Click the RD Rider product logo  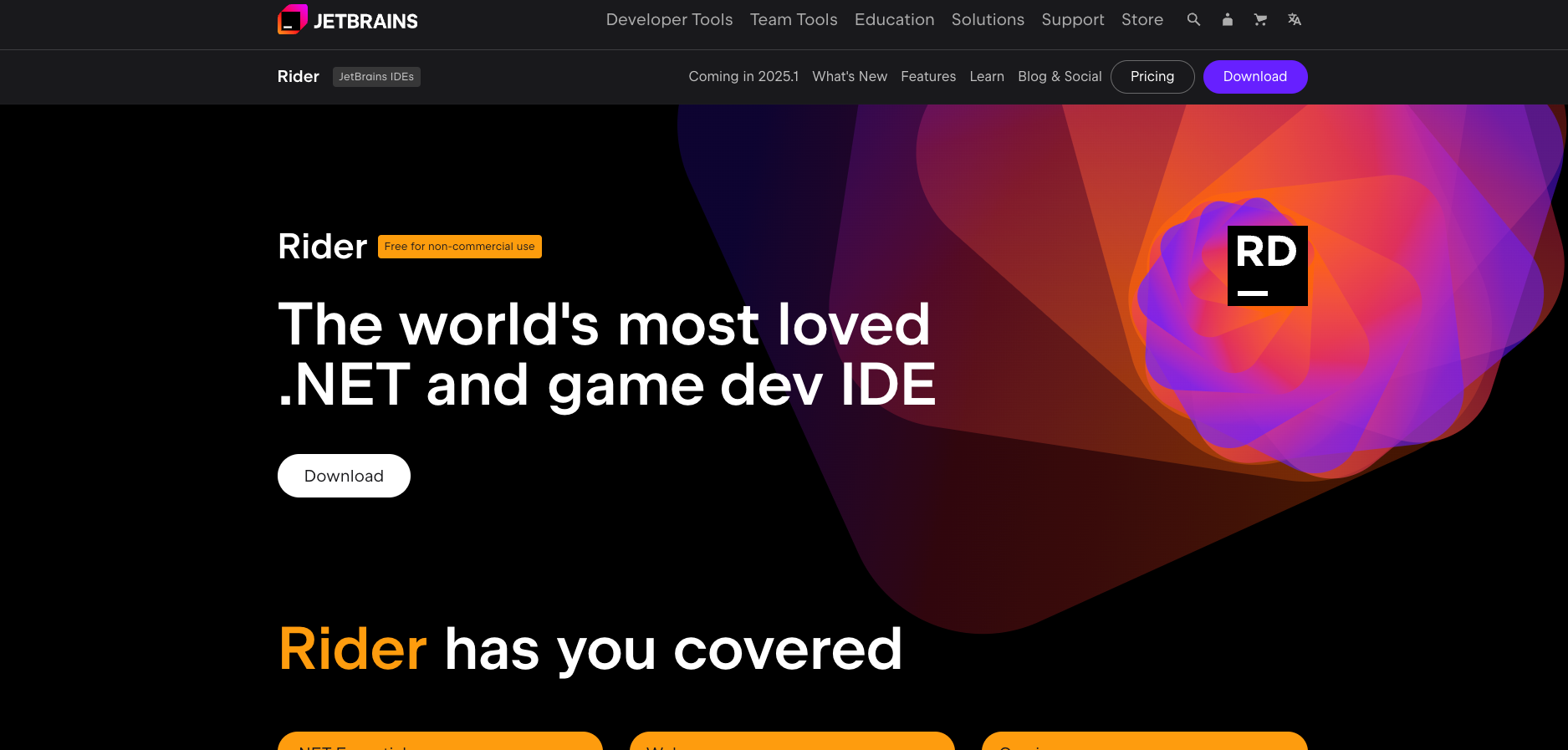tap(1267, 265)
